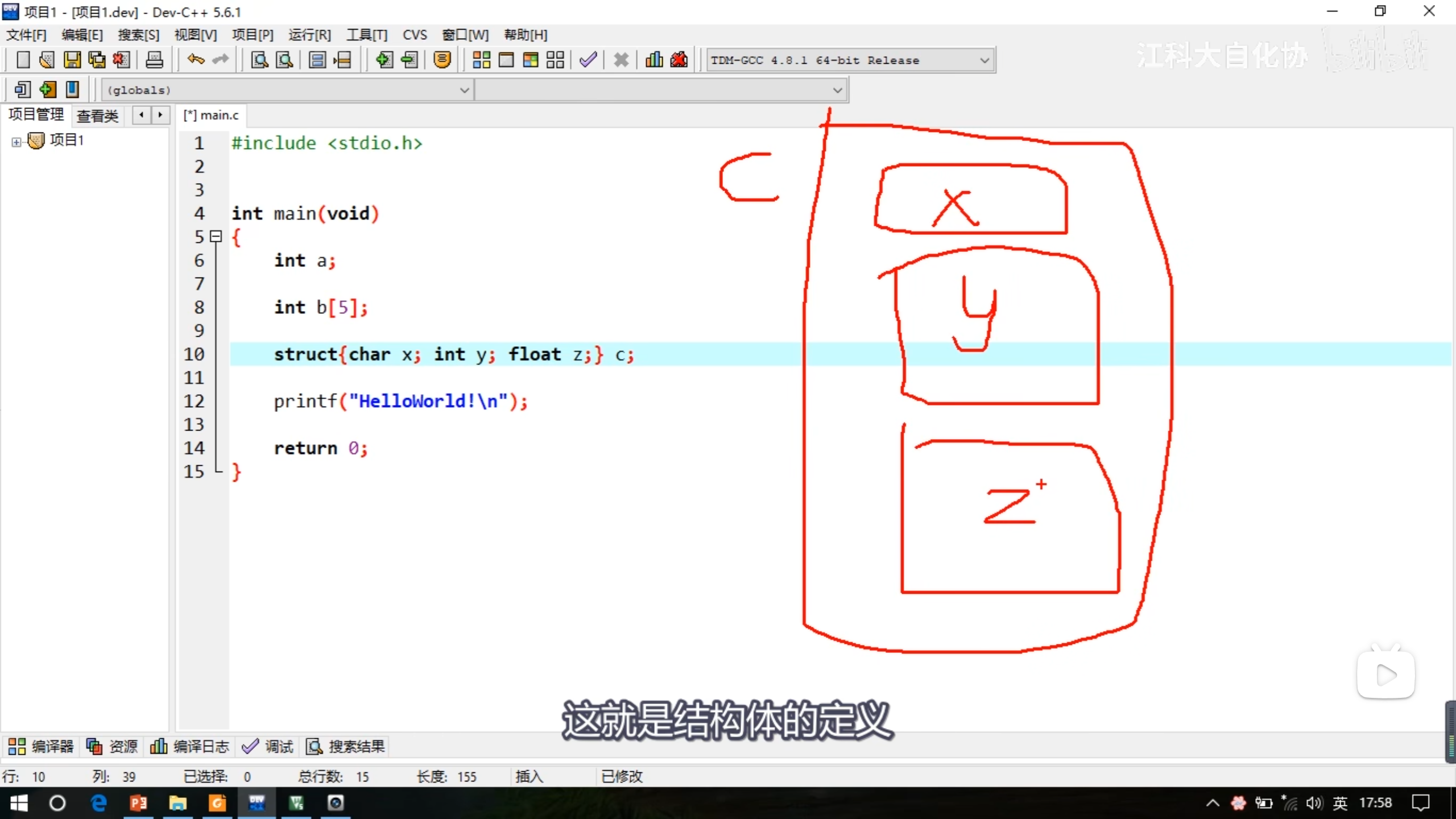Click the New file toolbar icon

23,60
